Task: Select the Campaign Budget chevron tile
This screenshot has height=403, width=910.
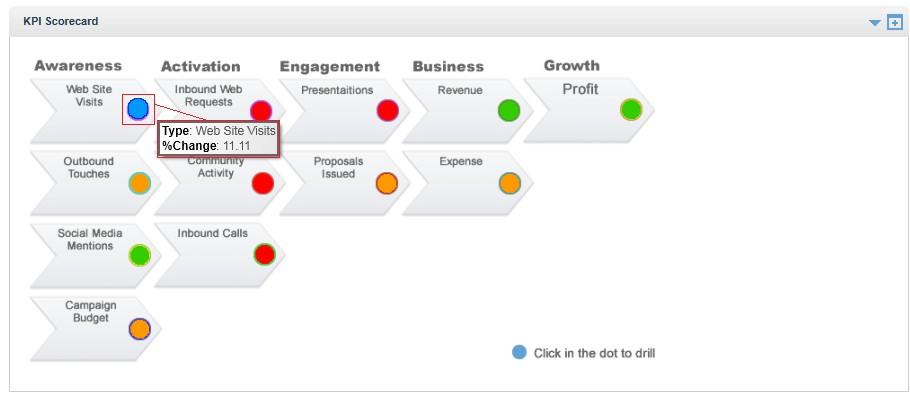Action: coord(95,329)
